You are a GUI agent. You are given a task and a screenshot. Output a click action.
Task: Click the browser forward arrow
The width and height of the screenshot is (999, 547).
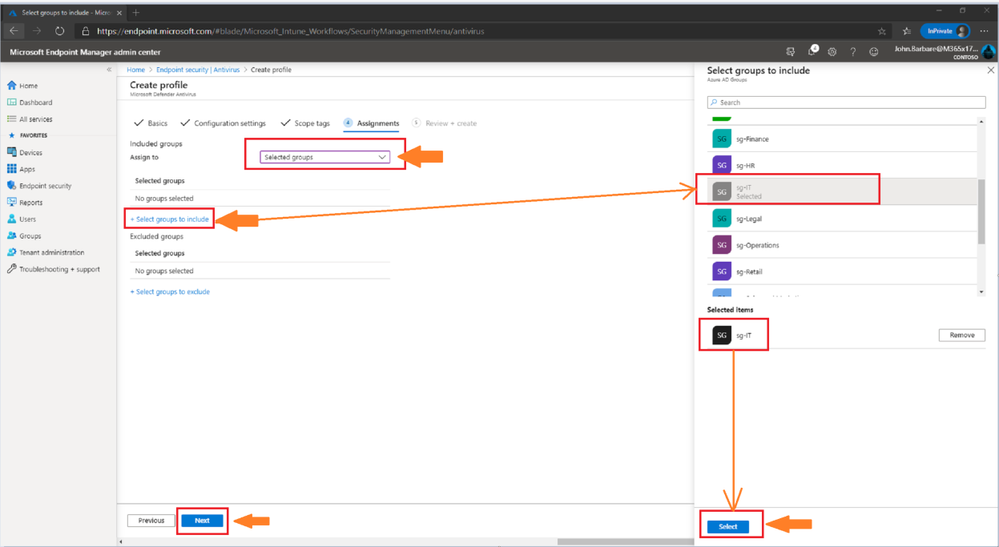click(x=36, y=31)
